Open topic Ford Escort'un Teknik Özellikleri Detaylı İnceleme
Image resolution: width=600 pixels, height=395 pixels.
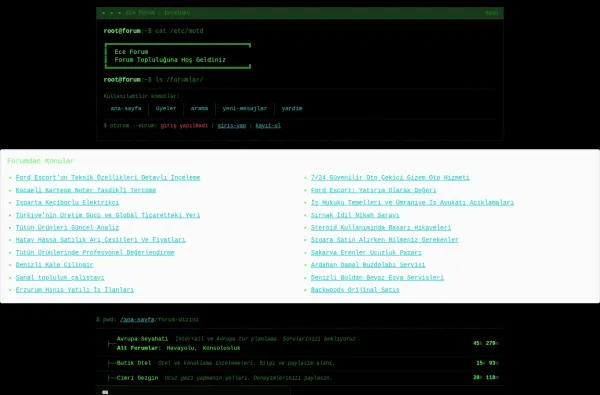[108, 178]
